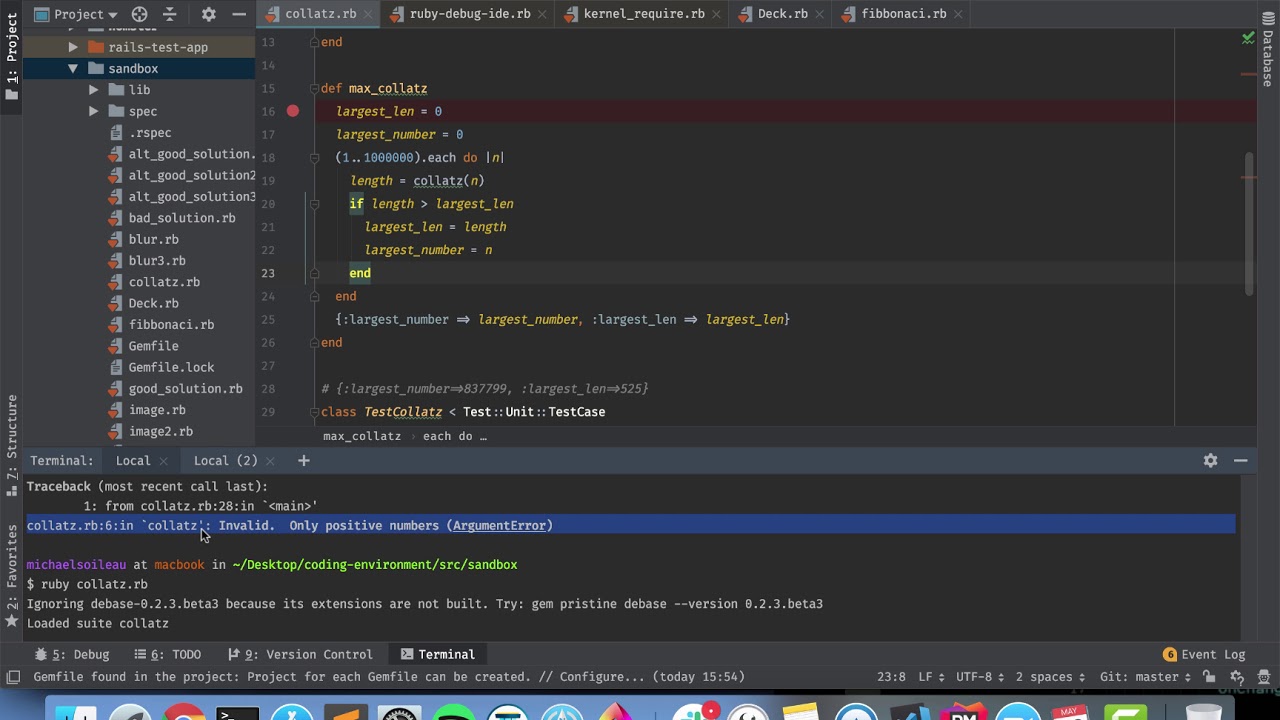Open the Event Log
This screenshot has height=720, width=1280.
1204,655
